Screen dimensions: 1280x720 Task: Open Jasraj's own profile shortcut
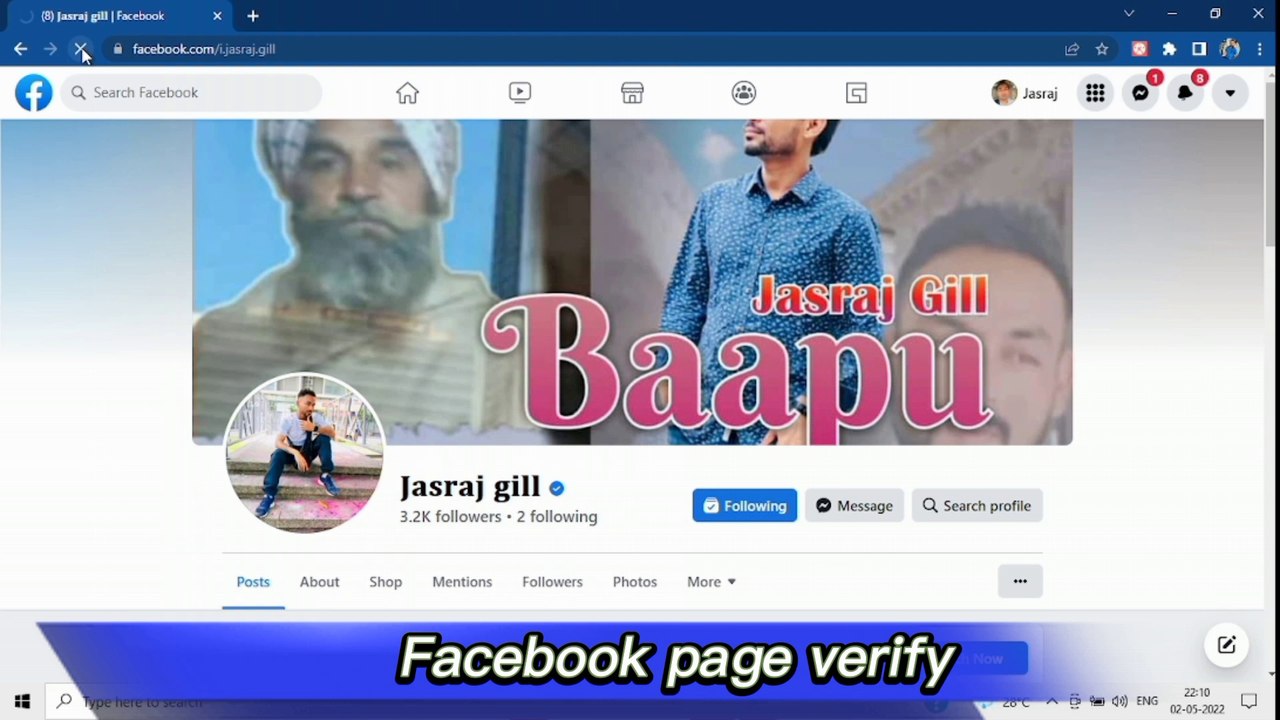pyautogui.click(x=1024, y=93)
